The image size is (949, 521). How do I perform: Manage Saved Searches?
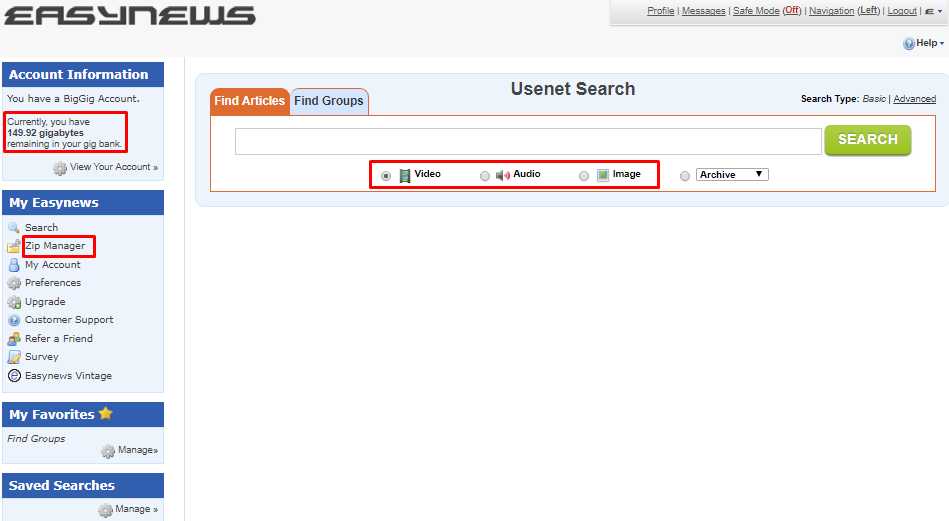(136, 509)
